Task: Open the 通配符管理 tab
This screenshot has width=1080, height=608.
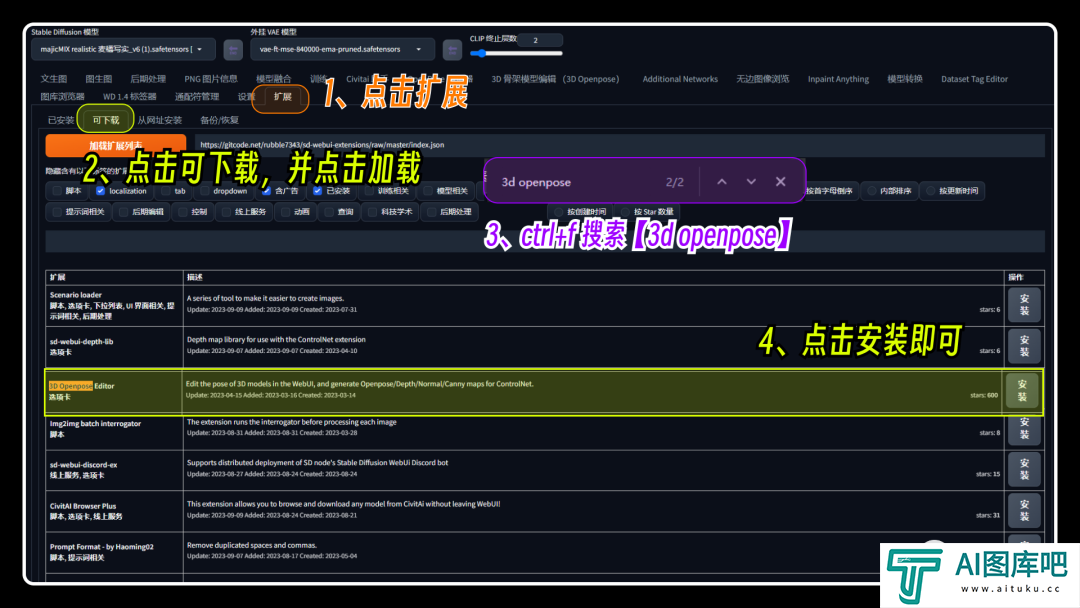Action: point(197,97)
